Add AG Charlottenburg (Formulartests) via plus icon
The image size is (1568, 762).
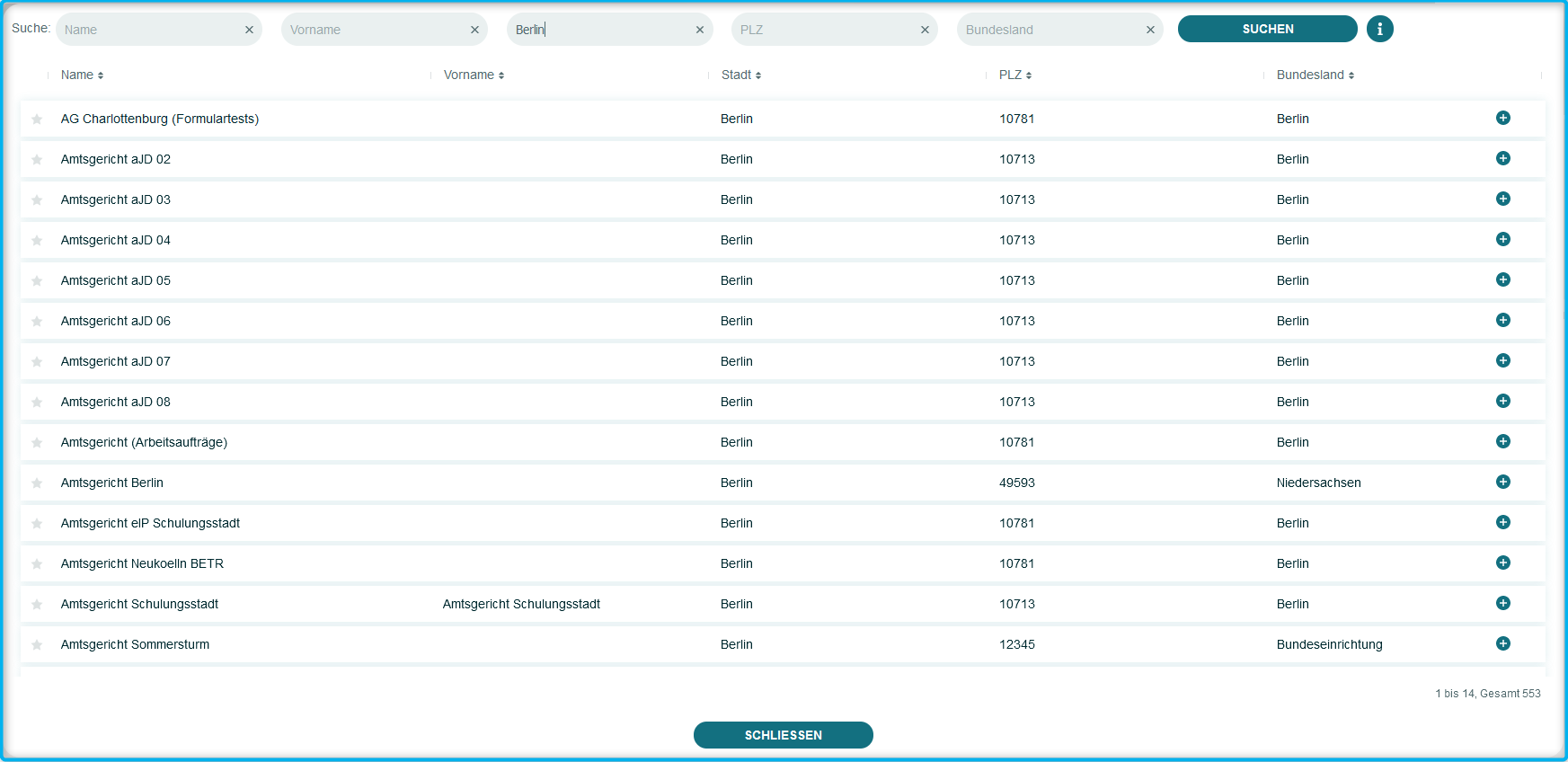[1502, 118]
